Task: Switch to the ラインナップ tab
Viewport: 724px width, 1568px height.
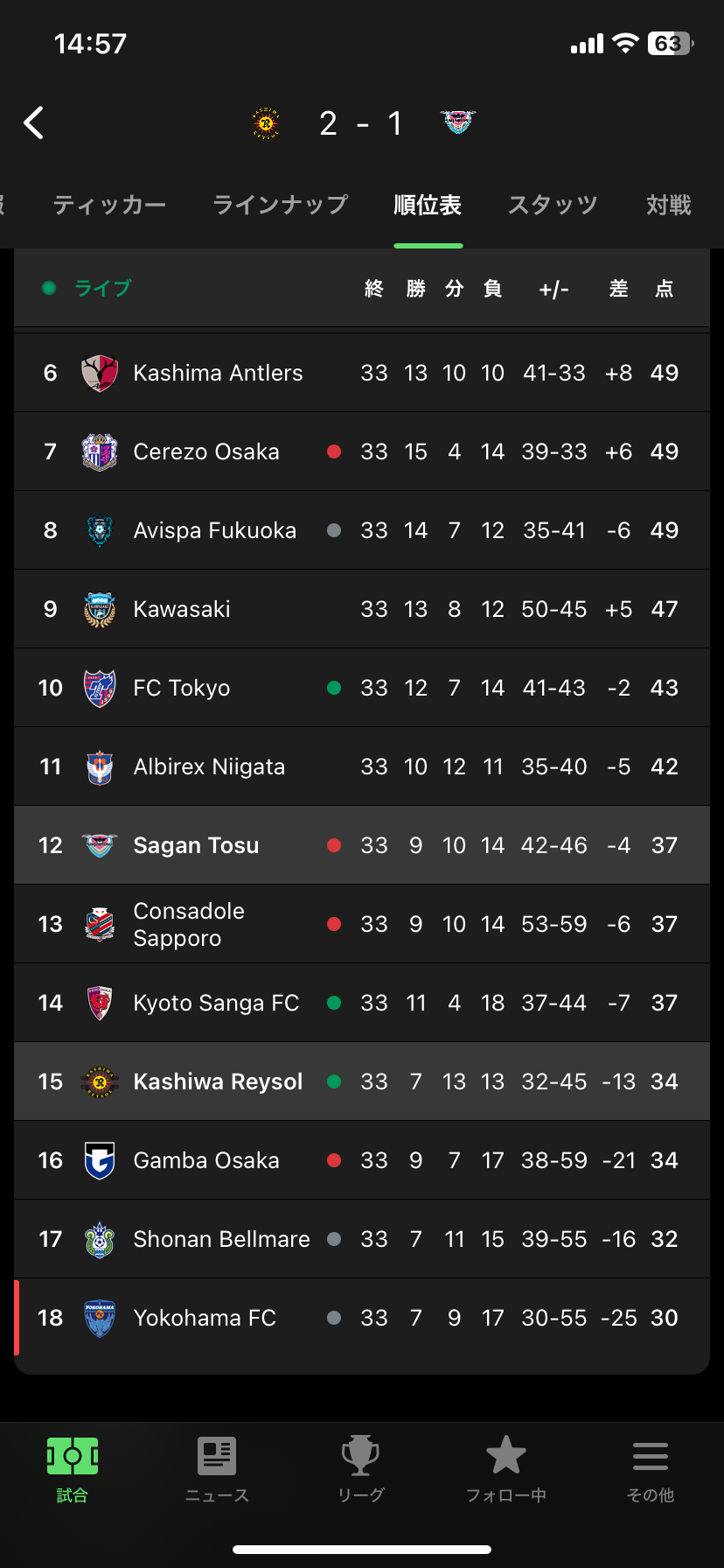Action: [281, 206]
